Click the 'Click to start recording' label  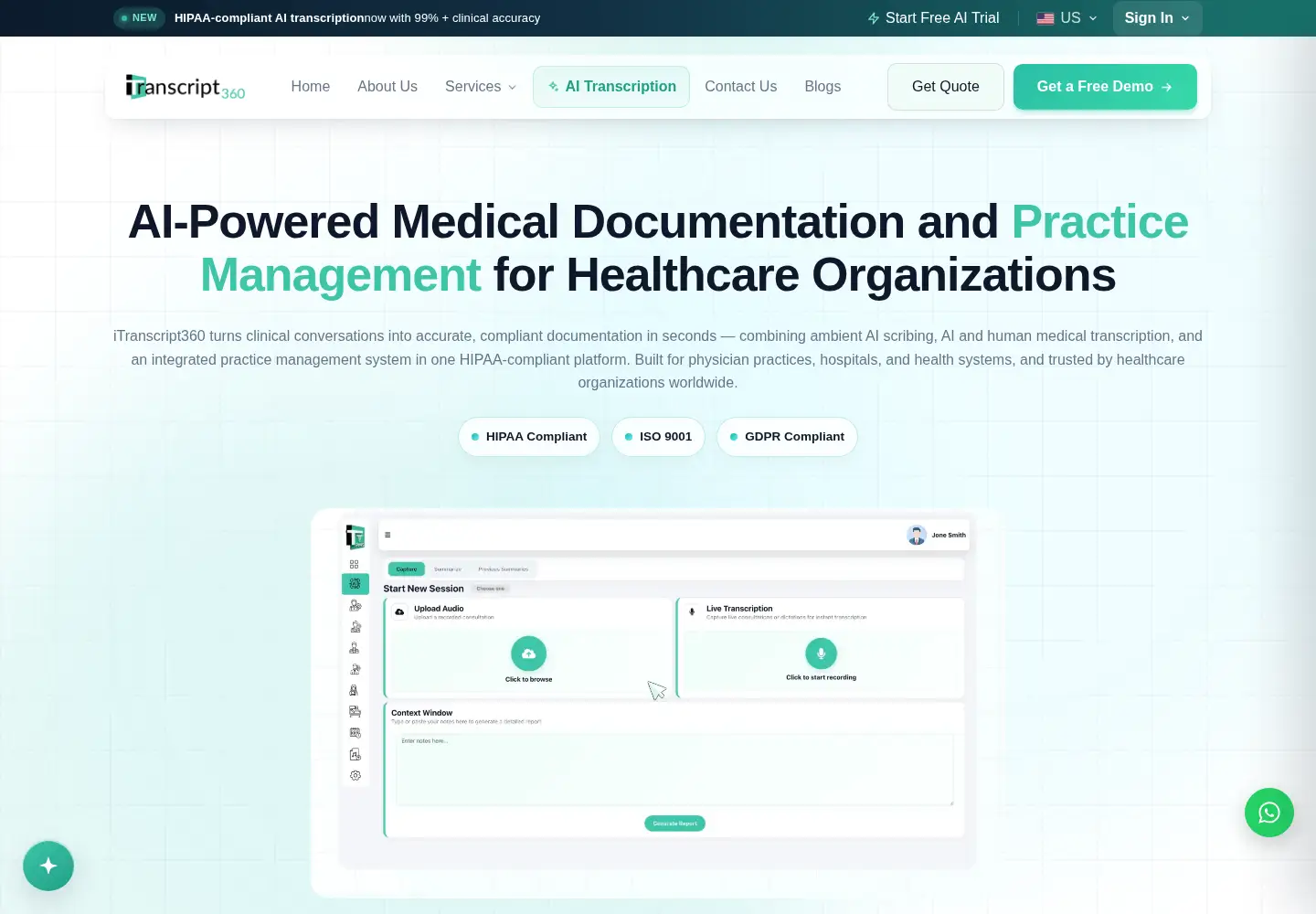[821, 677]
